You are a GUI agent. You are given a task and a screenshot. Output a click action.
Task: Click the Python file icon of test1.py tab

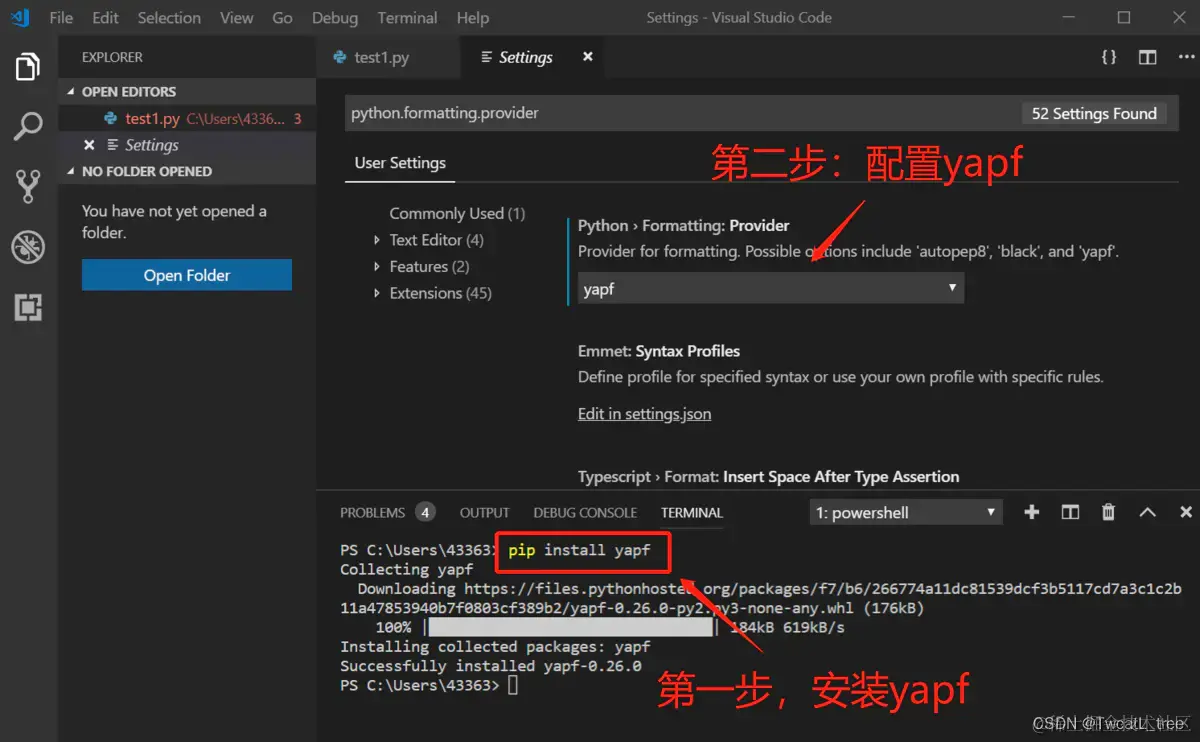(340, 57)
